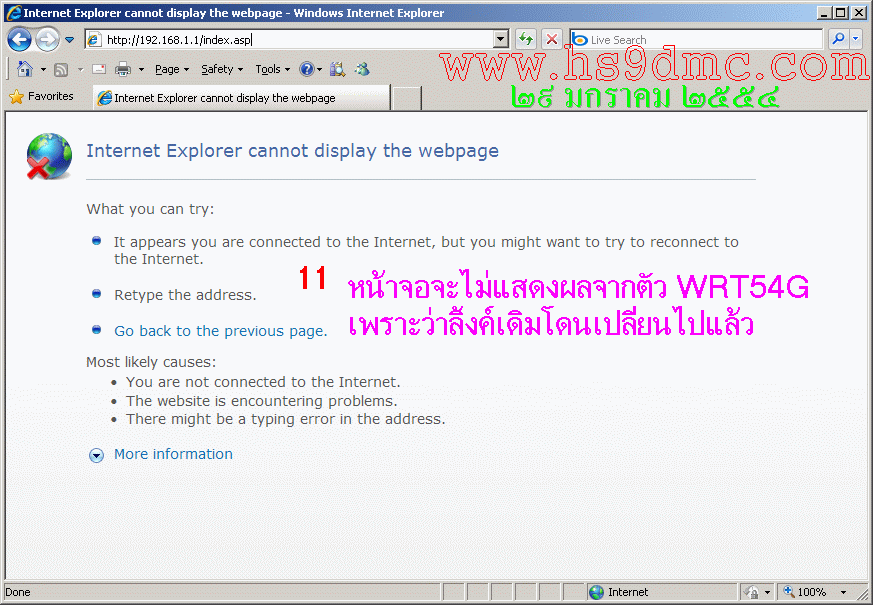The image size is (873, 605).
Task: Print page with the printer icon
Action: (x=122, y=70)
